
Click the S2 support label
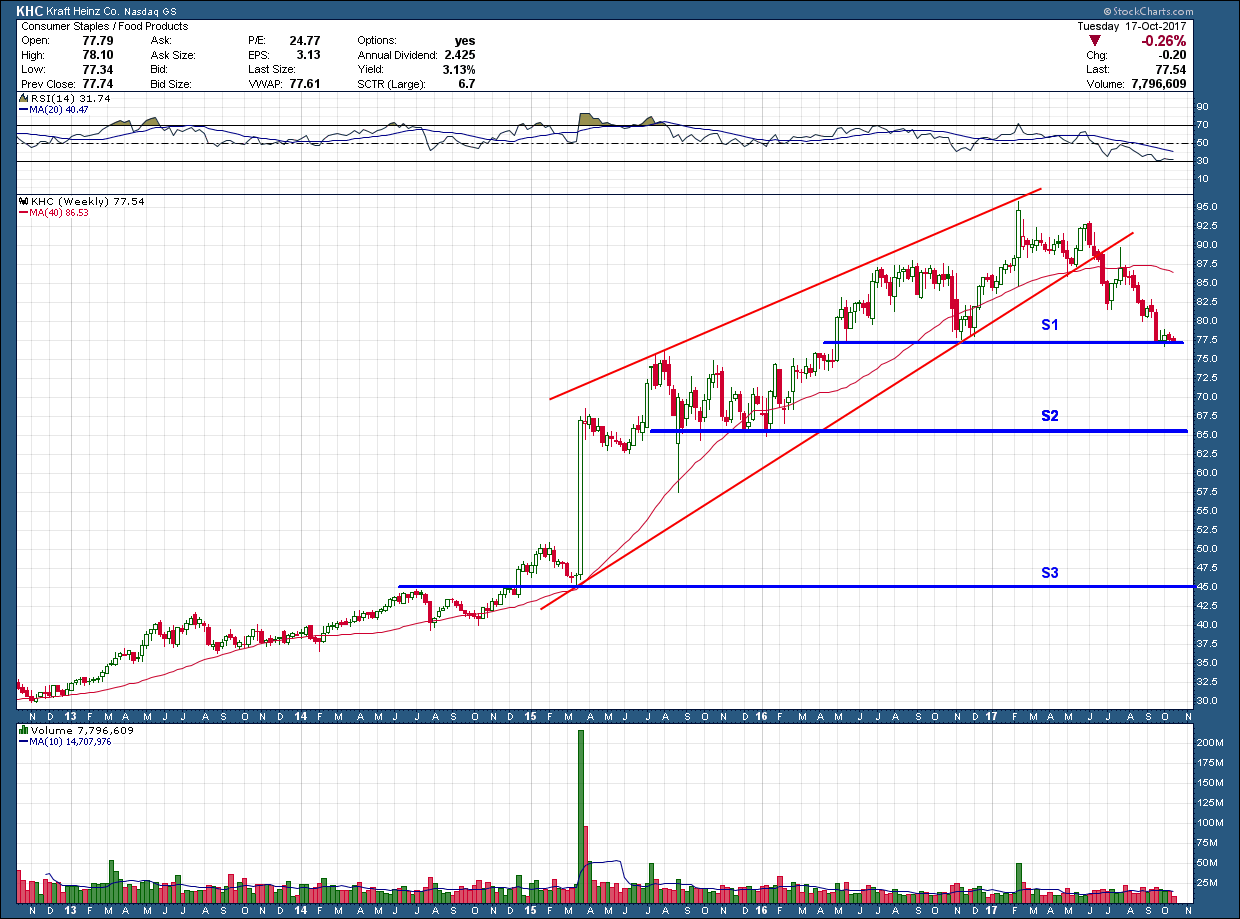(x=1050, y=415)
